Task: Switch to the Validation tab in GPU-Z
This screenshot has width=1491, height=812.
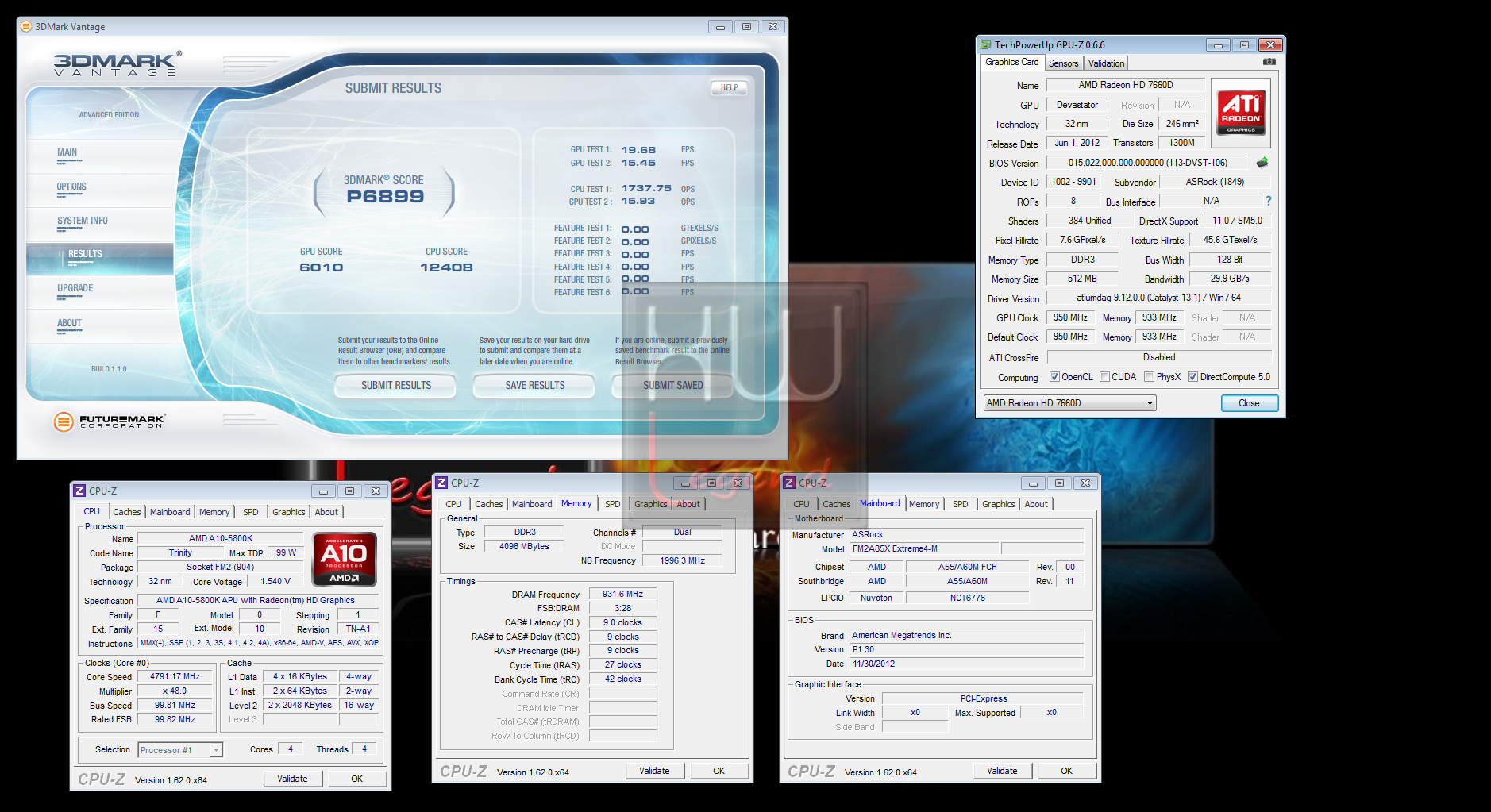Action: coord(1106,63)
